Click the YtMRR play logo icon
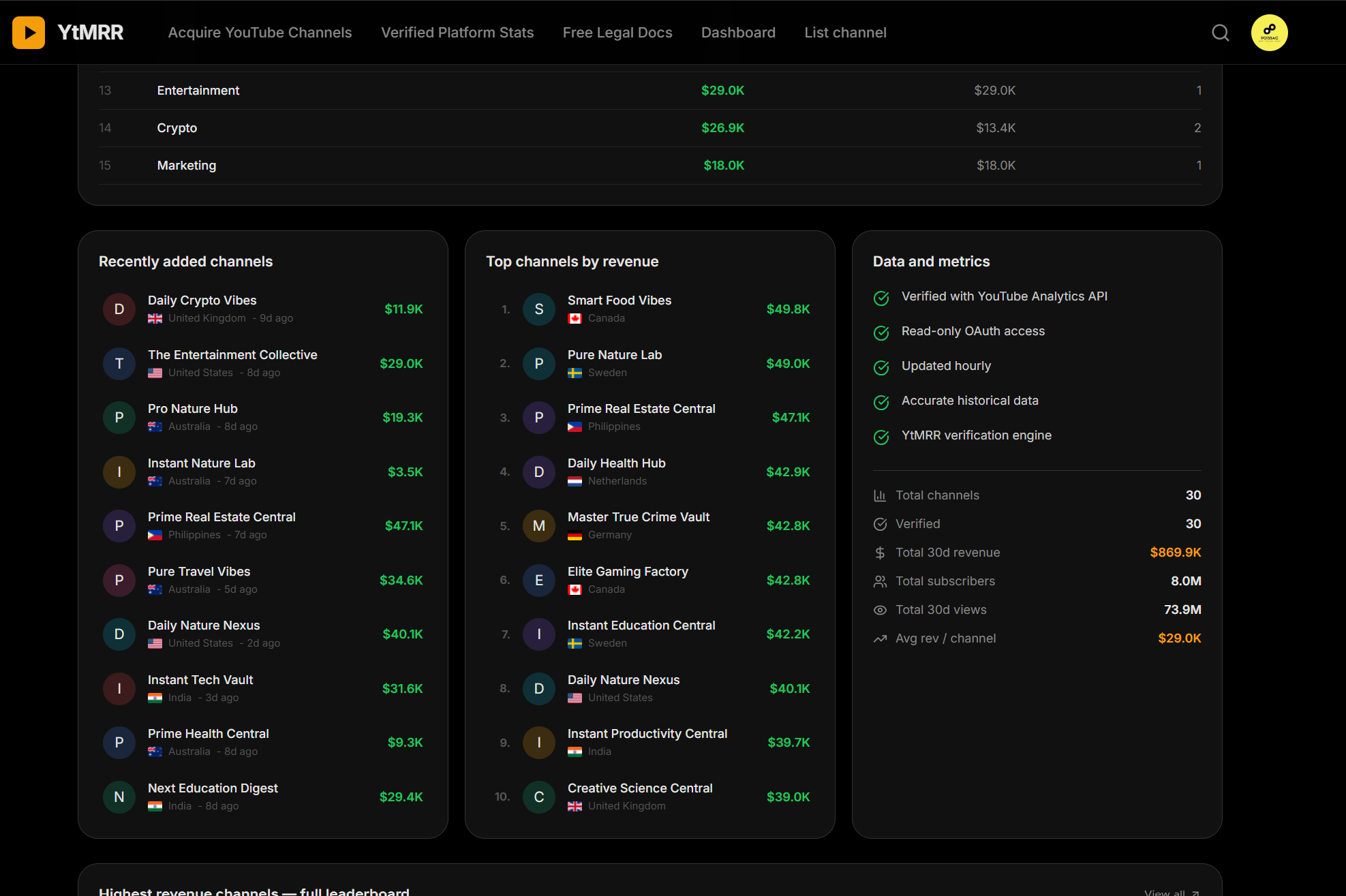Screen dimensions: 1346x896 [29, 33]
